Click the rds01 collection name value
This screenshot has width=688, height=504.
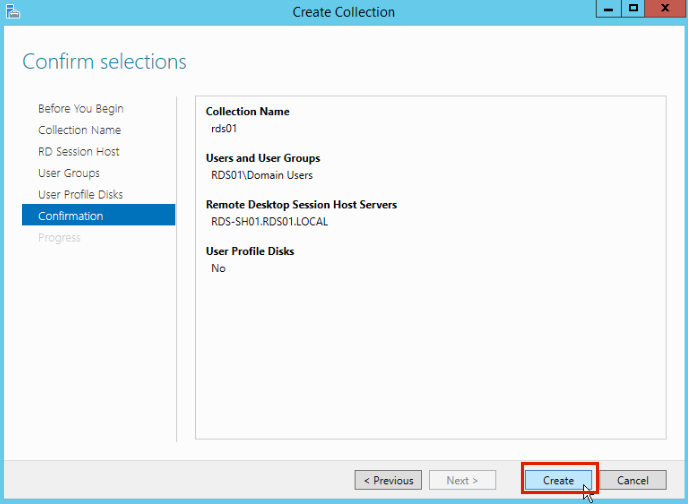[224, 128]
